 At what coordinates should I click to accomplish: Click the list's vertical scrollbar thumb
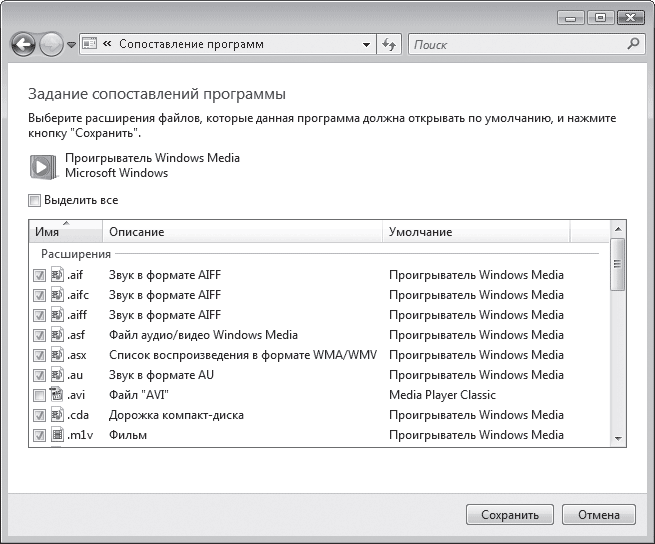pos(617,265)
